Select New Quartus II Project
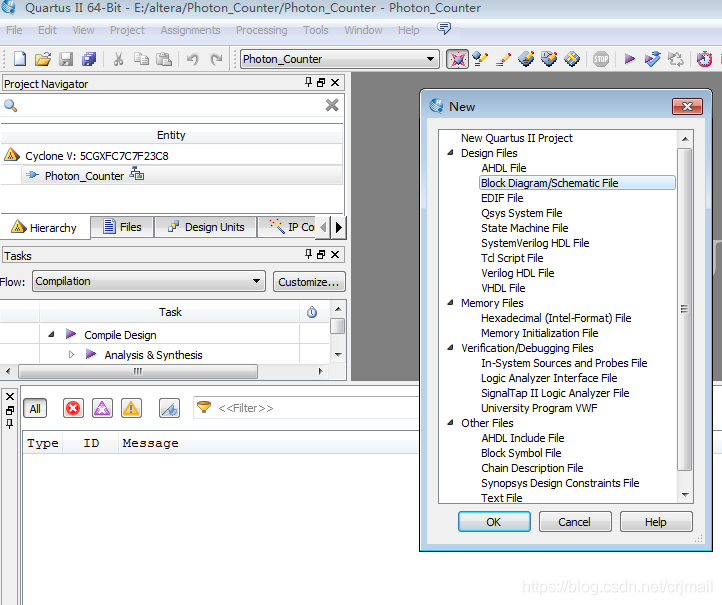 coord(517,138)
